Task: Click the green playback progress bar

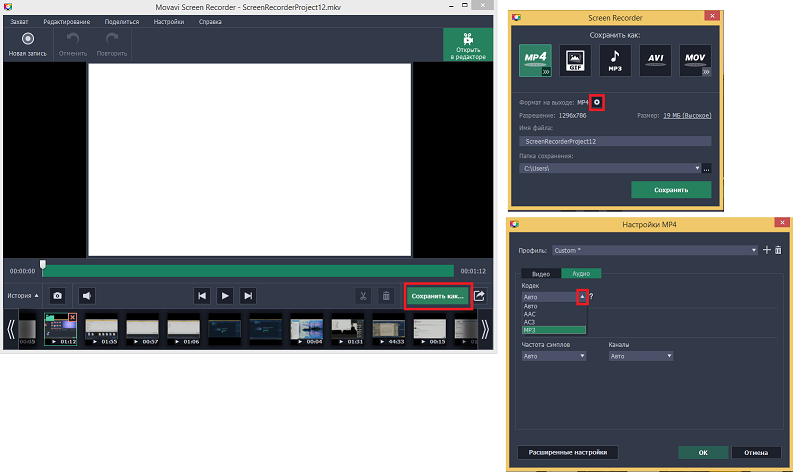Action: click(x=248, y=271)
